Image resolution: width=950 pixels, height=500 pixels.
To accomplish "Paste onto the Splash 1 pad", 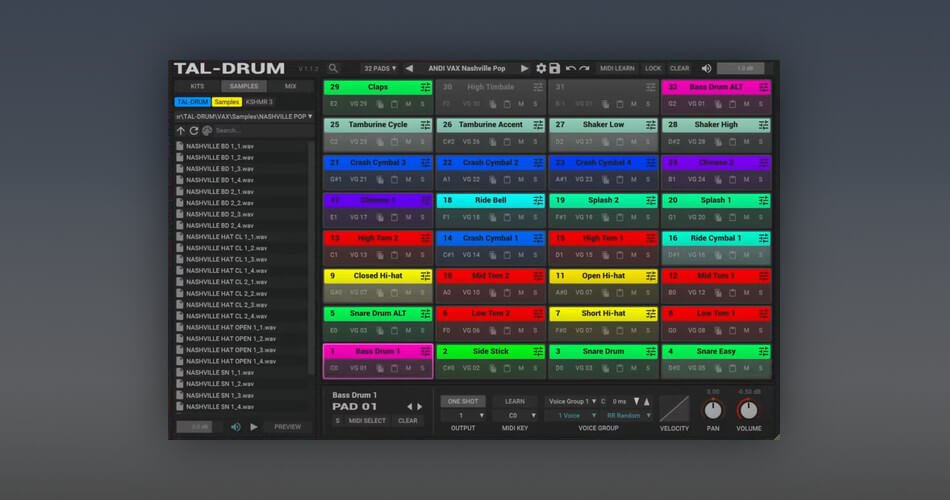I will click(732, 218).
